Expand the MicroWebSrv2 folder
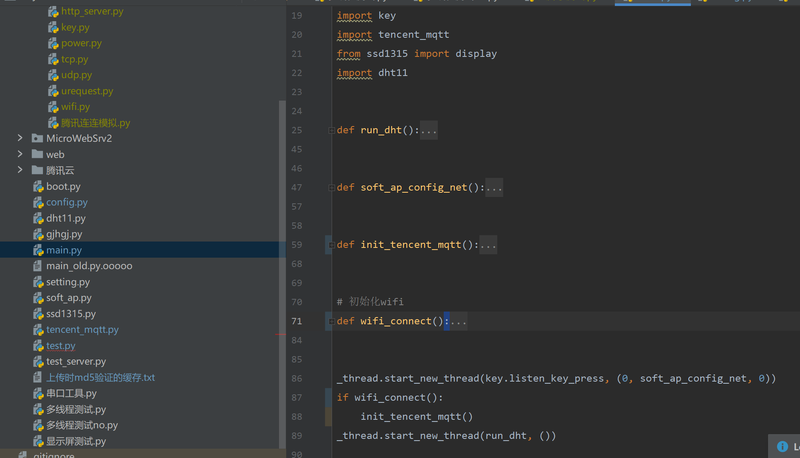The height and width of the screenshot is (458, 800). [20, 138]
